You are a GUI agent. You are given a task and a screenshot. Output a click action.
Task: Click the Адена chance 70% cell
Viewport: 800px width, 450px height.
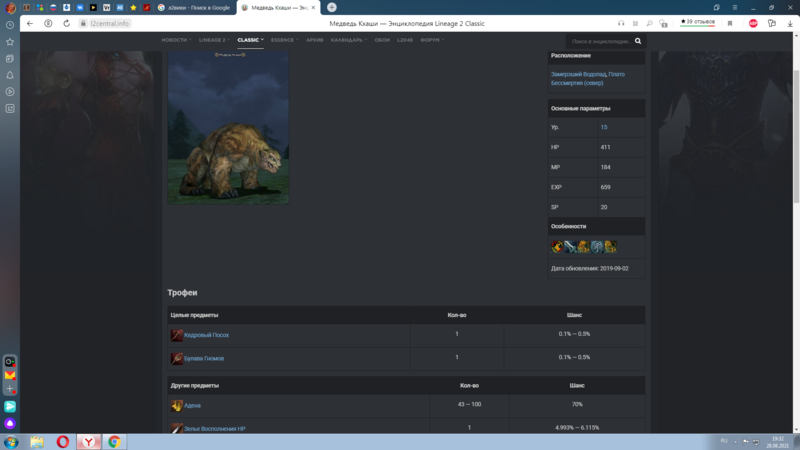(x=577, y=405)
